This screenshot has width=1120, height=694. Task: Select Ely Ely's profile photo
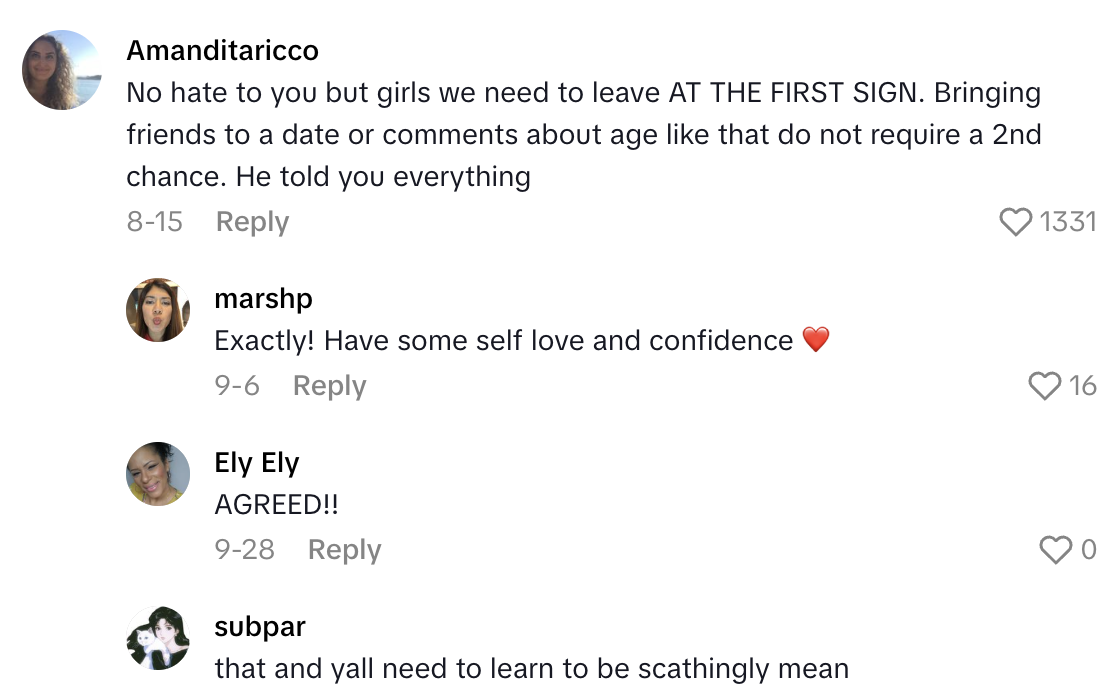pyautogui.click(x=157, y=473)
